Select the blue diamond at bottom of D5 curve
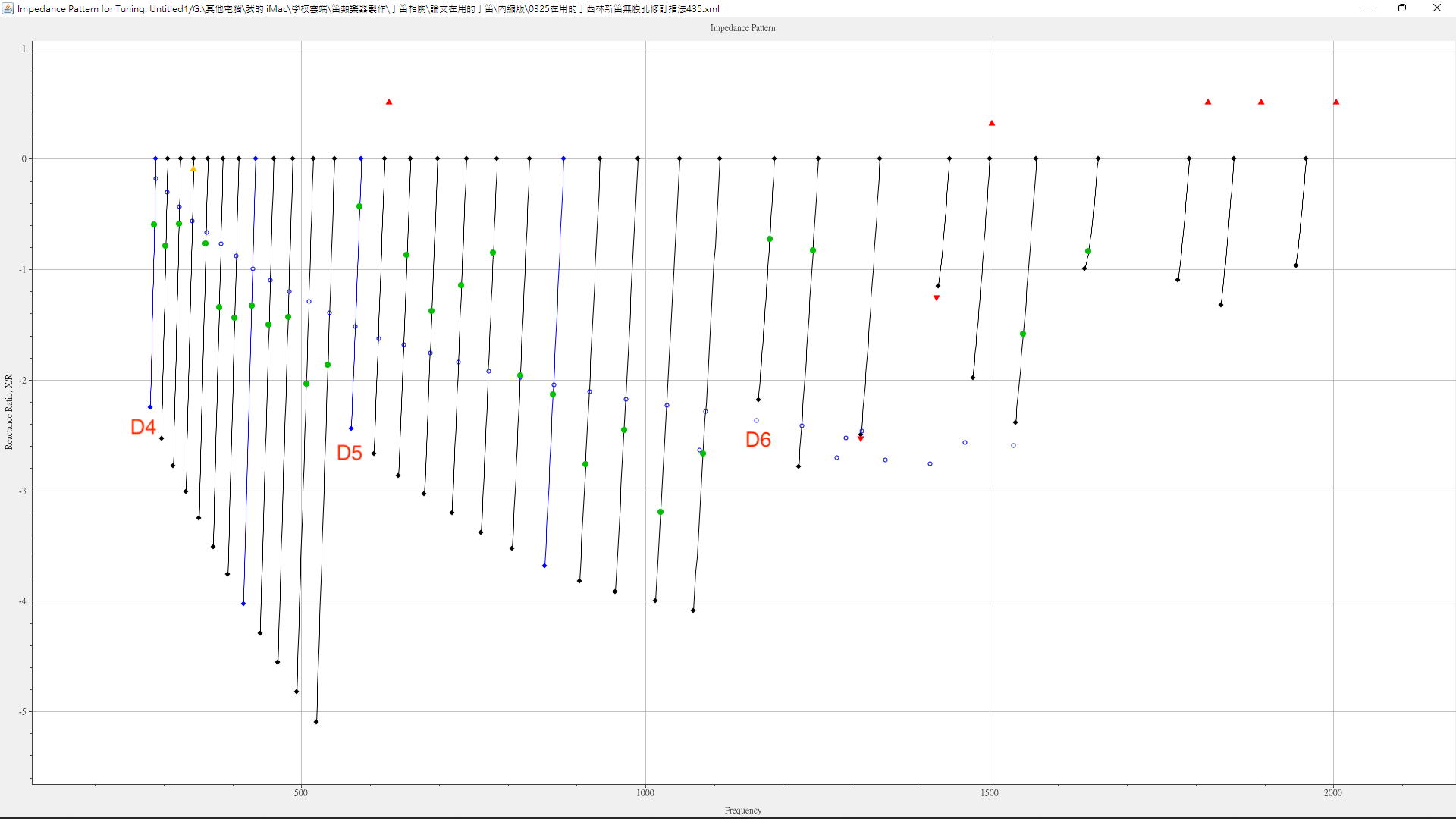Screen dimensions: 1456x819 click(350, 428)
